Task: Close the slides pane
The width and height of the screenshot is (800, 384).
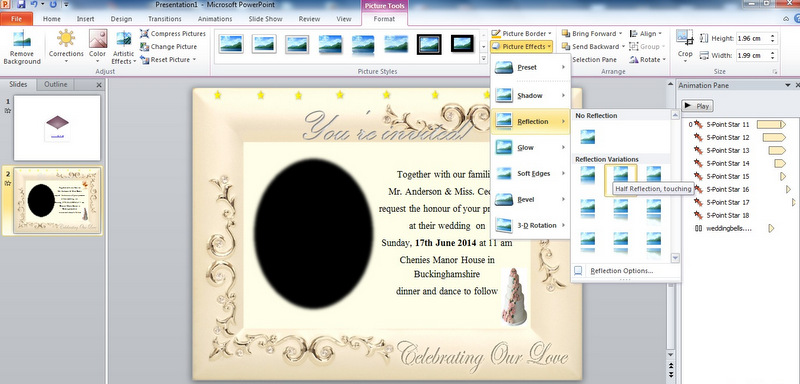Action: (99, 85)
